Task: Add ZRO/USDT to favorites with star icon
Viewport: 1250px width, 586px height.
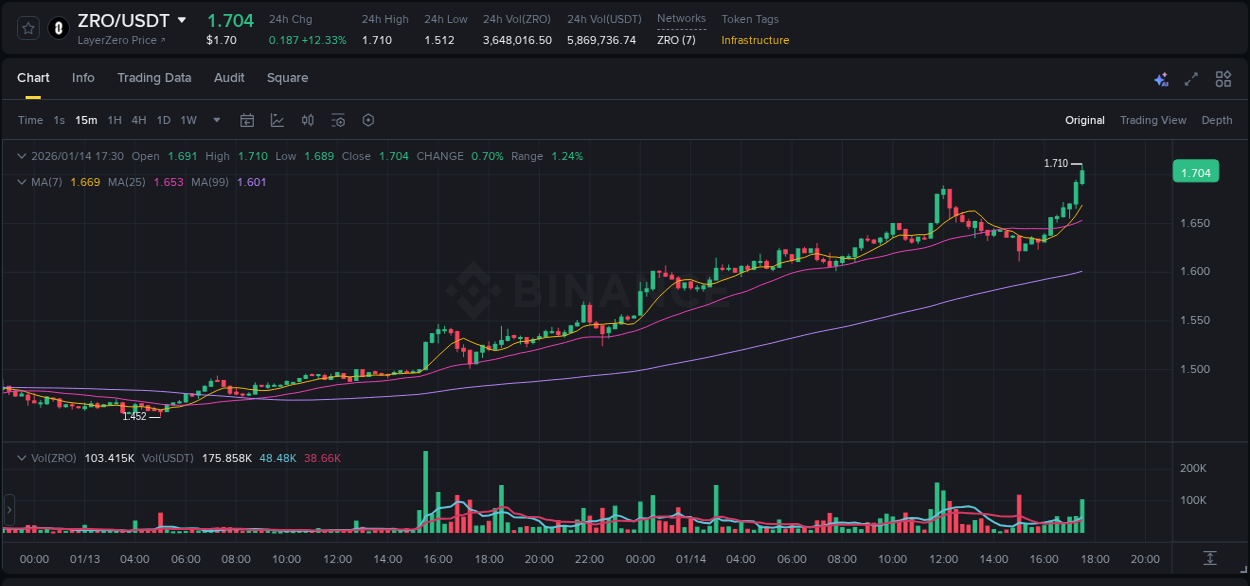Action: (27, 28)
